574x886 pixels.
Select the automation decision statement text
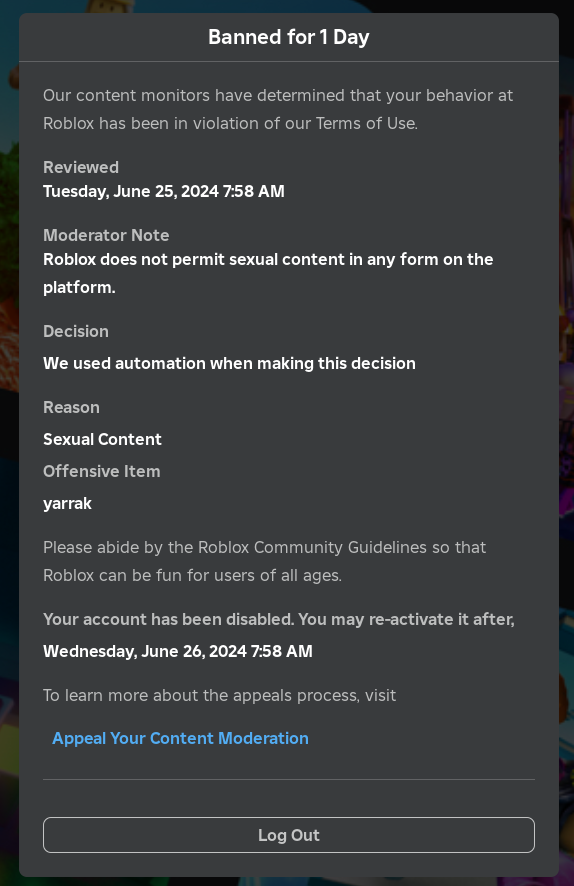229,363
